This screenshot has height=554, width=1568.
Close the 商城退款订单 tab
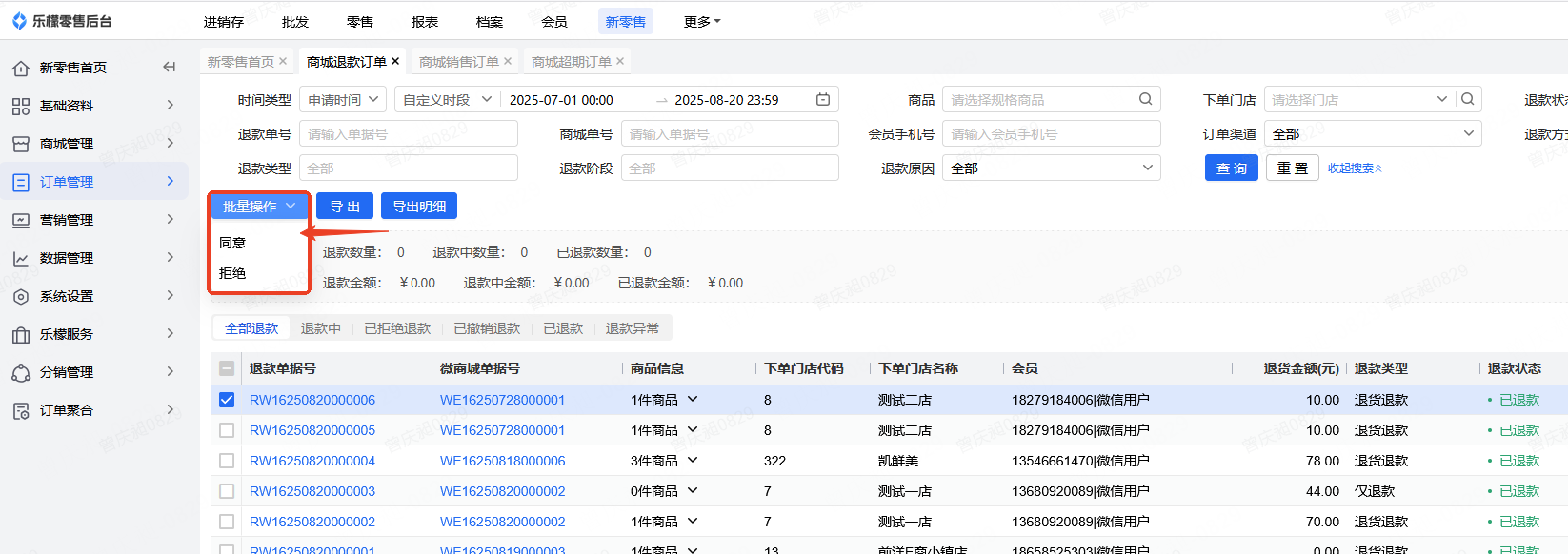point(395,61)
